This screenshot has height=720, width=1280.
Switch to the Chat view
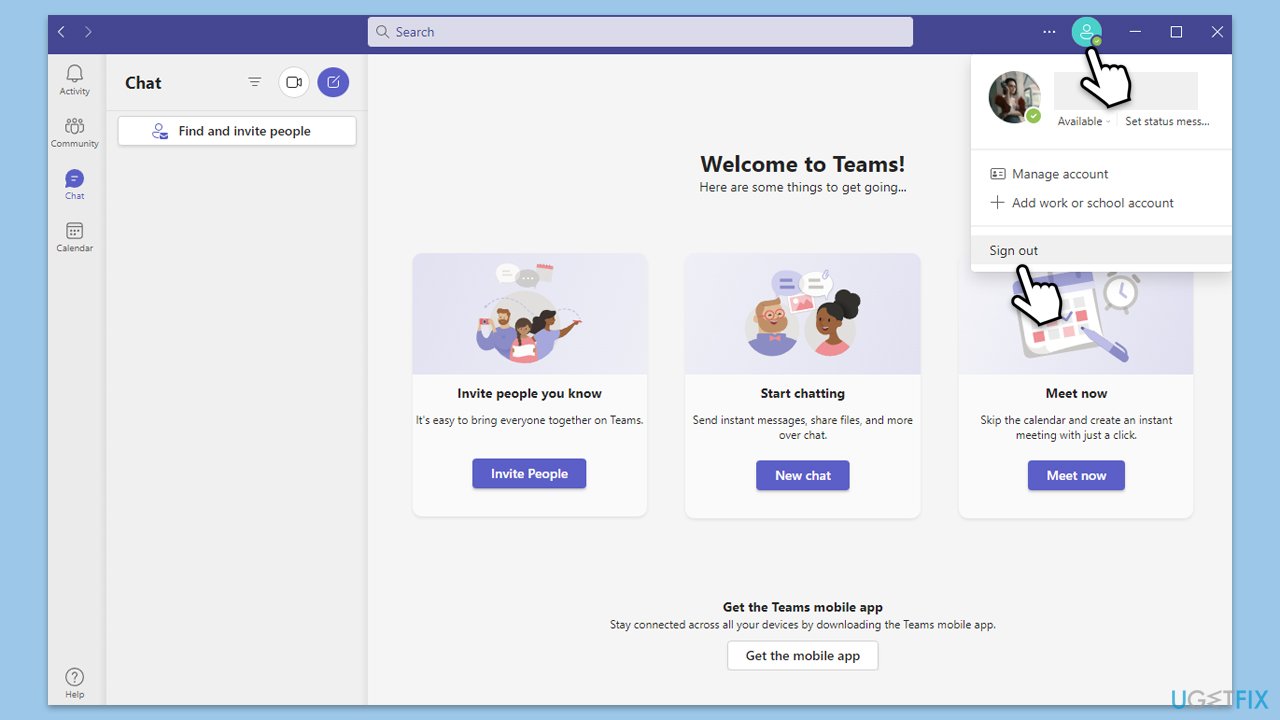point(74,184)
